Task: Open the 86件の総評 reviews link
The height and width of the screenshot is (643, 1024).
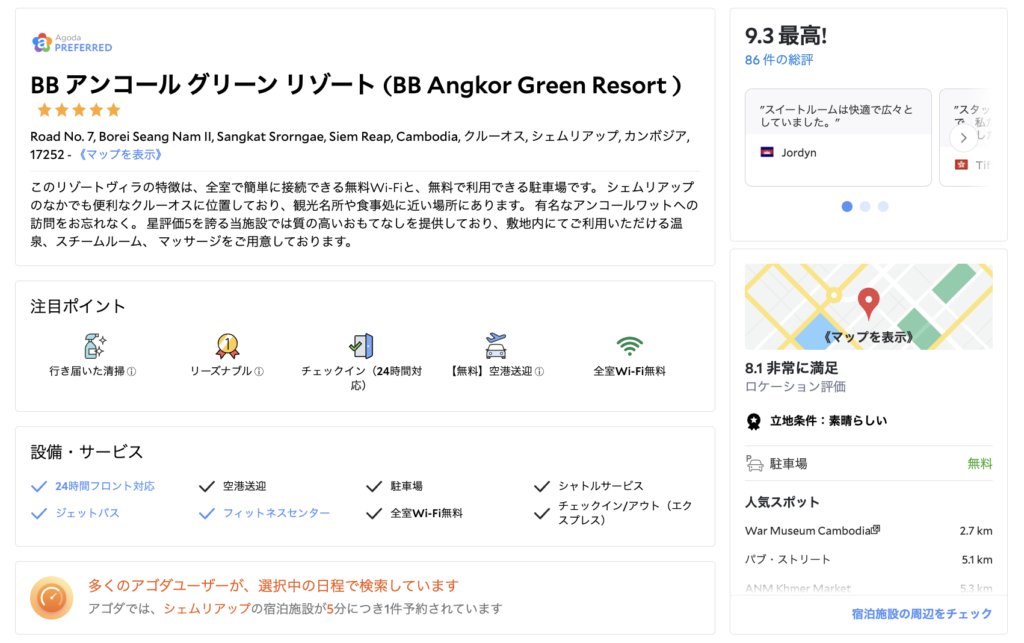Action: pos(779,60)
